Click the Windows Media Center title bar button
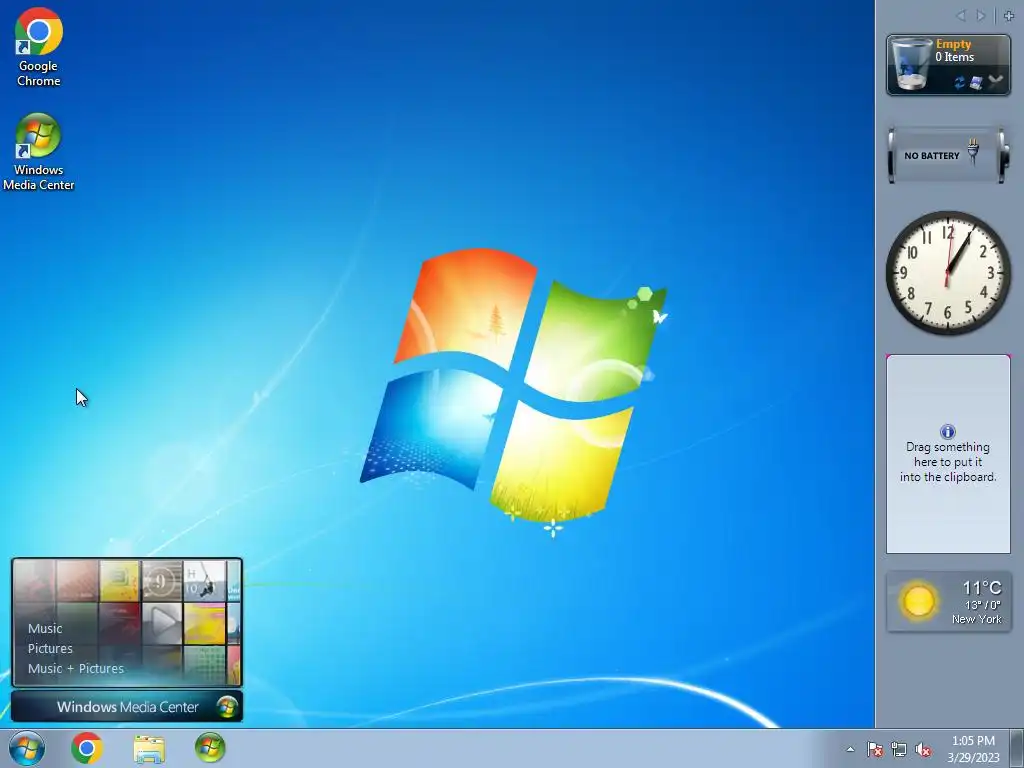The width and height of the screenshot is (1024, 768). [x=127, y=707]
